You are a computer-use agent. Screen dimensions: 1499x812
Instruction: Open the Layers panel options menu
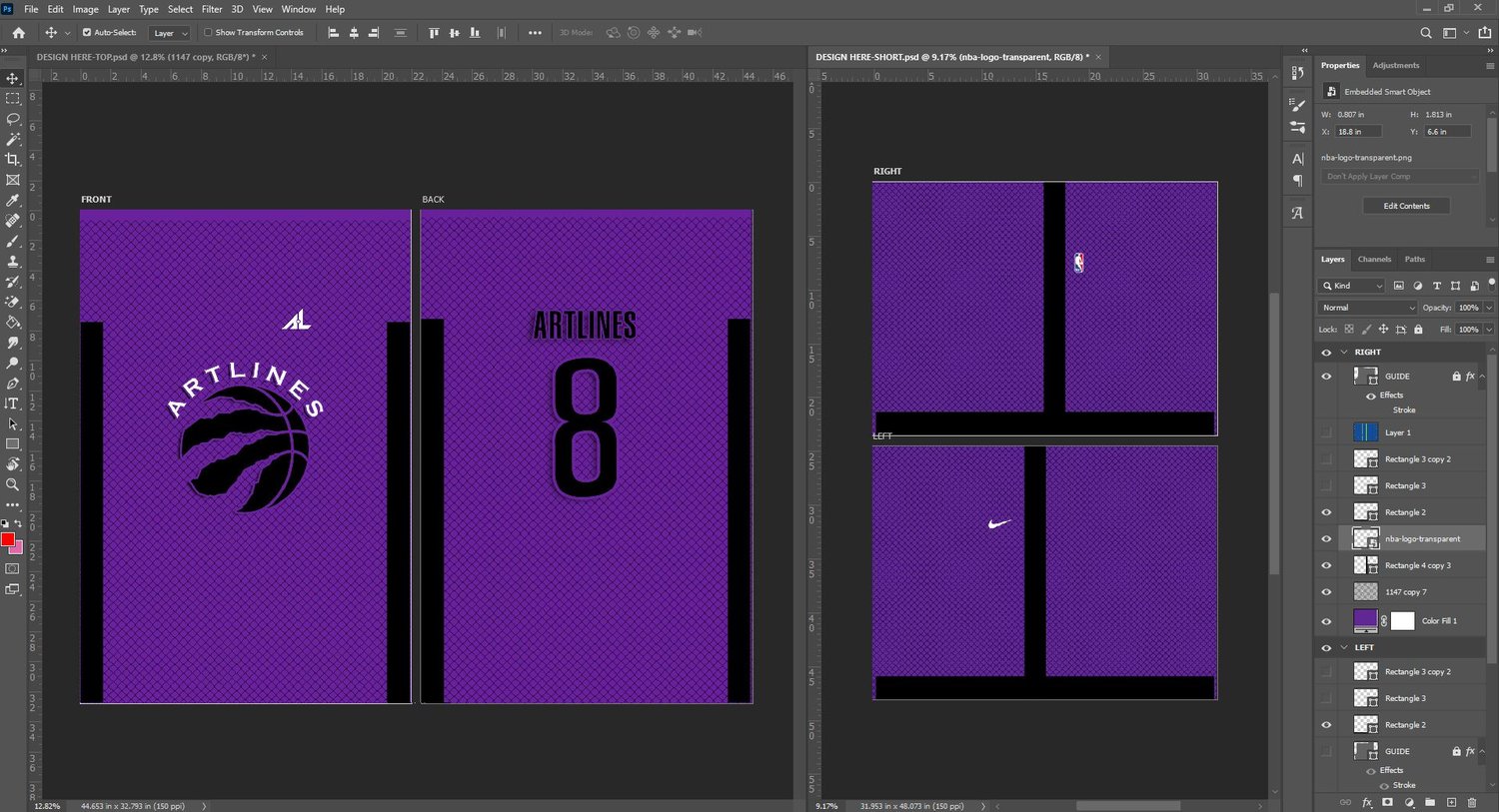click(1489, 260)
